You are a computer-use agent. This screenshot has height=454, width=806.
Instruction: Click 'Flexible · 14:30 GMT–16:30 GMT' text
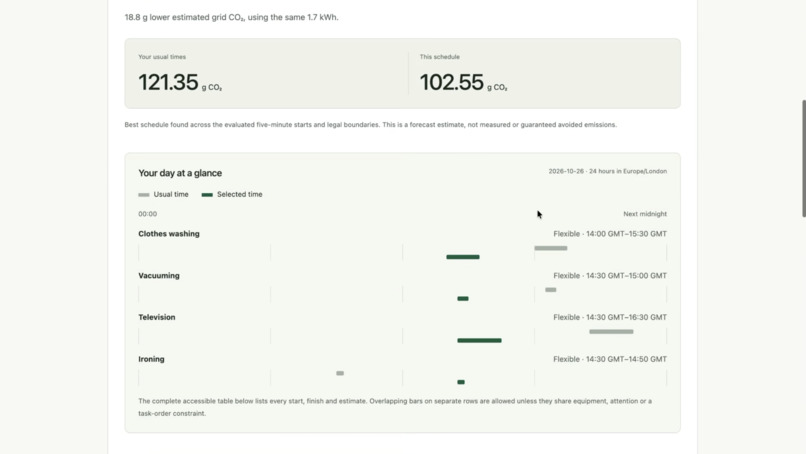click(x=610, y=317)
